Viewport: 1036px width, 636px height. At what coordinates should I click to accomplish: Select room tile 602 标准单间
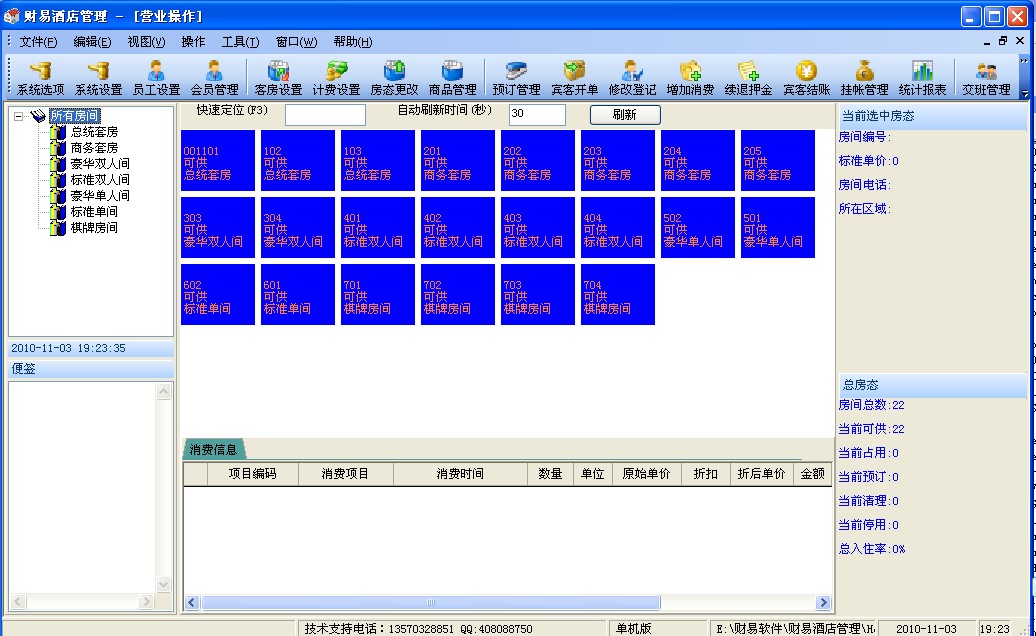coord(218,295)
